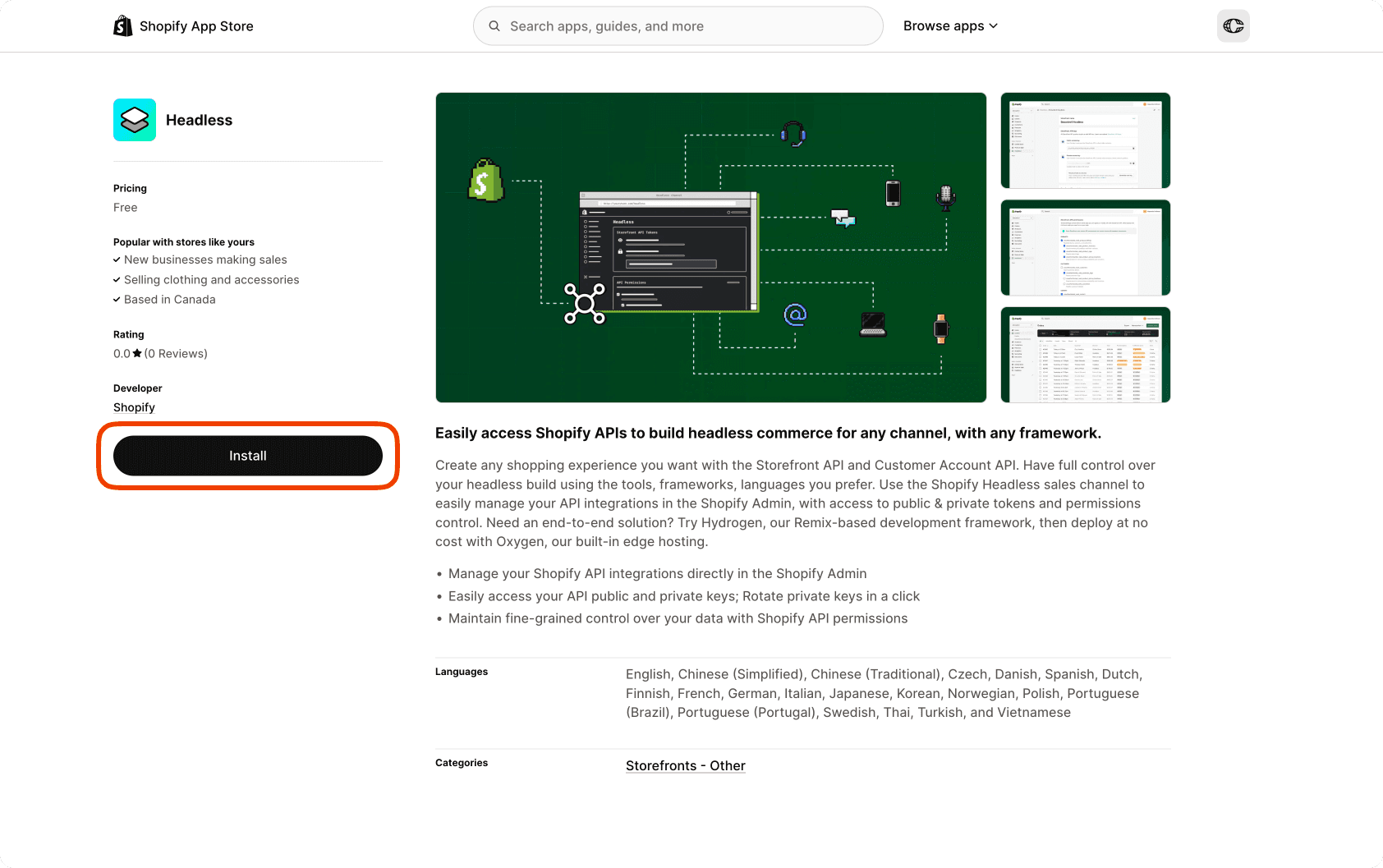Screen dimensions: 1383x868
Task: View the first screenshot thumbnail
Action: [1086, 140]
